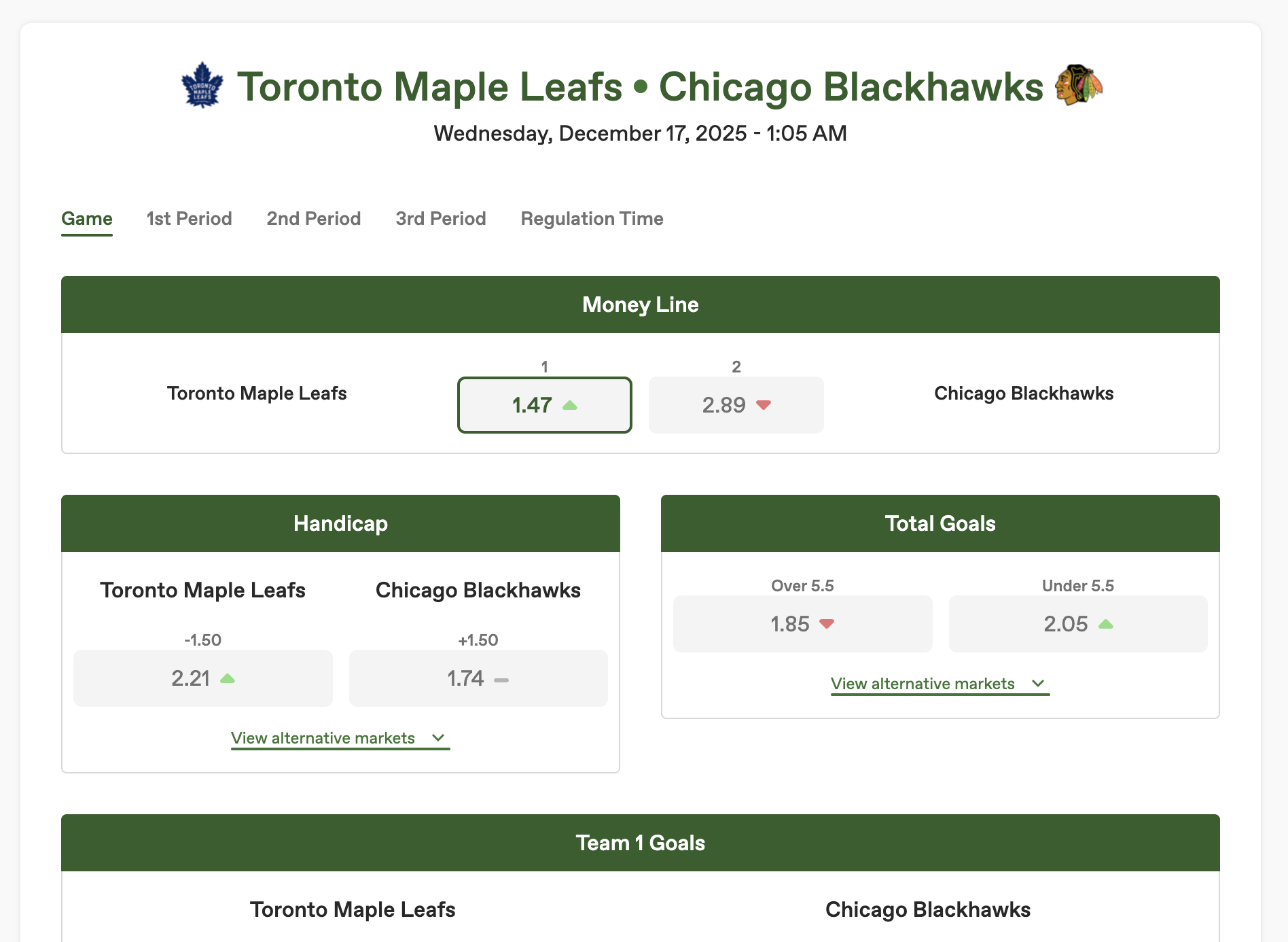The width and height of the screenshot is (1288, 942).
Task: Pick Chicago +1.50 handicap at 1.74
Action: point(478,678)
